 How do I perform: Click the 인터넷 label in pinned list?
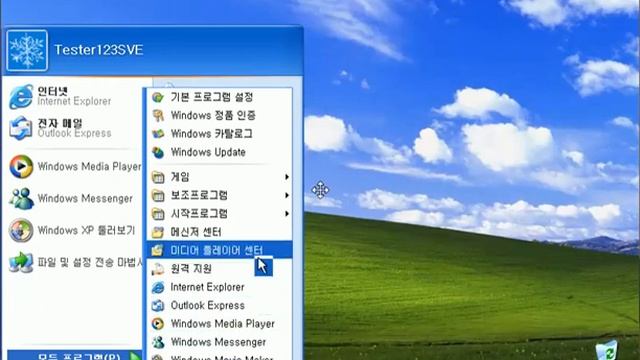53,91
